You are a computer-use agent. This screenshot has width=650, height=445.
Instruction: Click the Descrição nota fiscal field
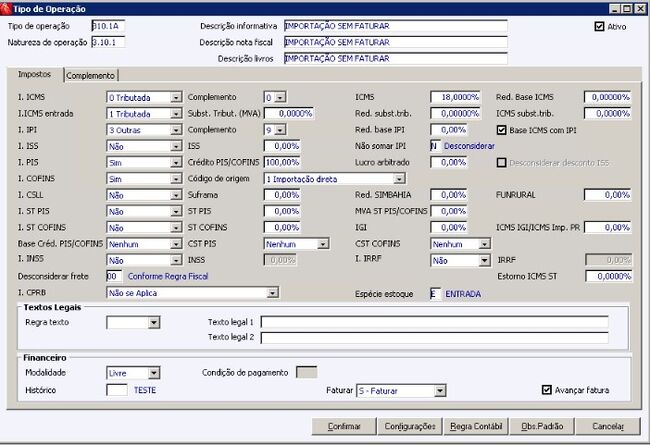395,42
